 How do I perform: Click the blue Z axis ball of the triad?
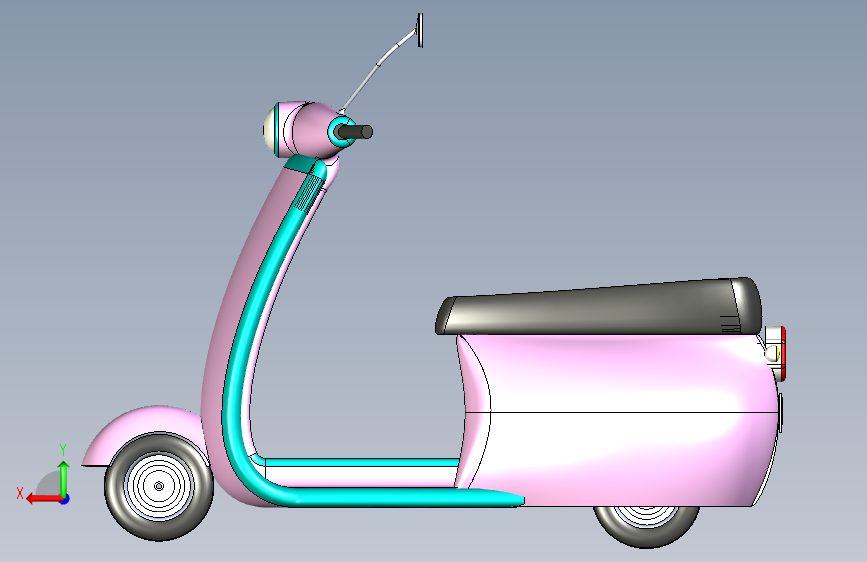point(65,499)
